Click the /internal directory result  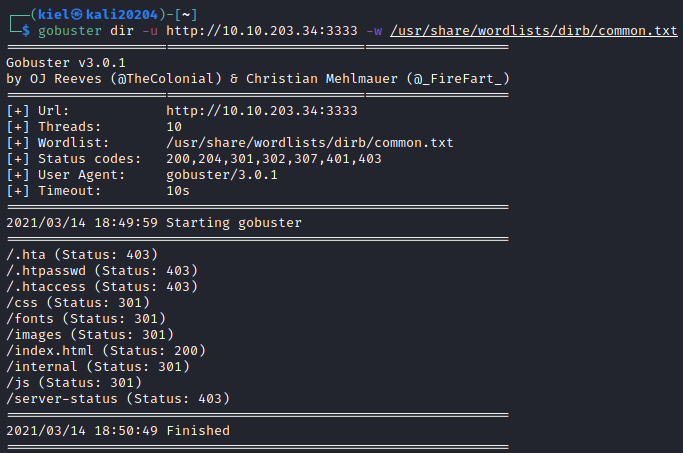tap(97, 366)
